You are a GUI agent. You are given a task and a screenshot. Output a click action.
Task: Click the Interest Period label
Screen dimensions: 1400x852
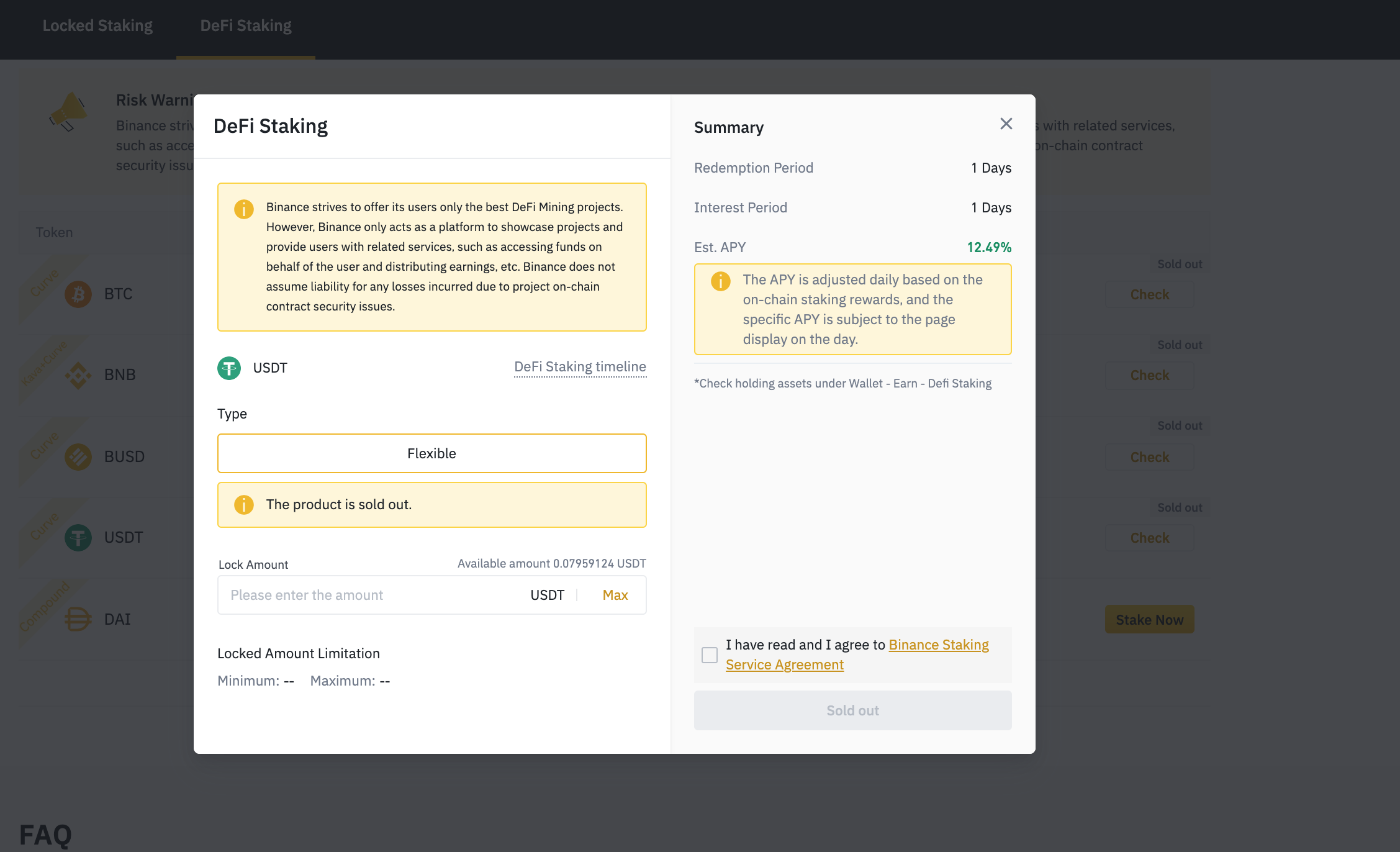point(741,207)
